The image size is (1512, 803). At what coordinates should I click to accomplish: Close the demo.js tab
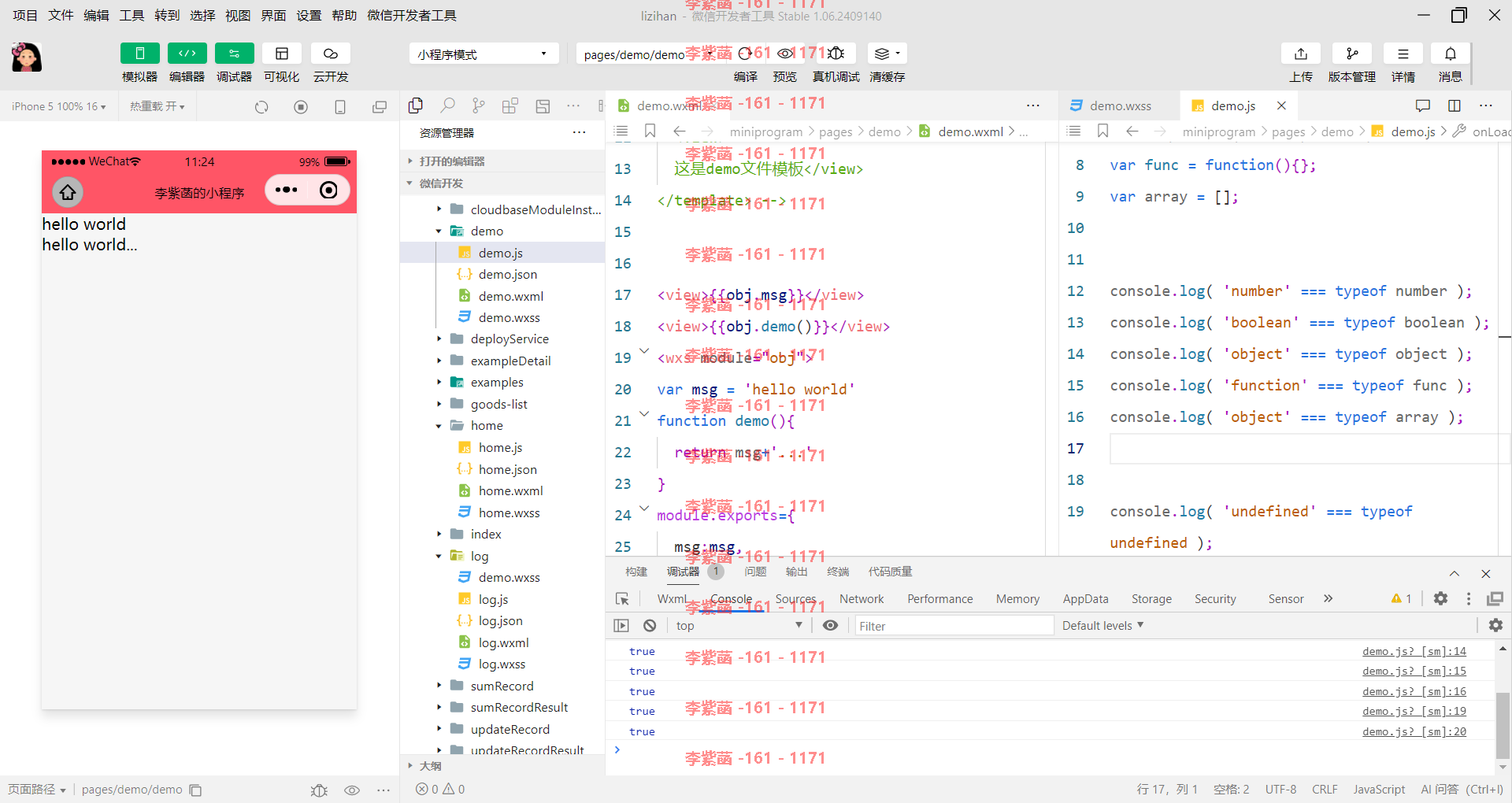coord(1281,105)
